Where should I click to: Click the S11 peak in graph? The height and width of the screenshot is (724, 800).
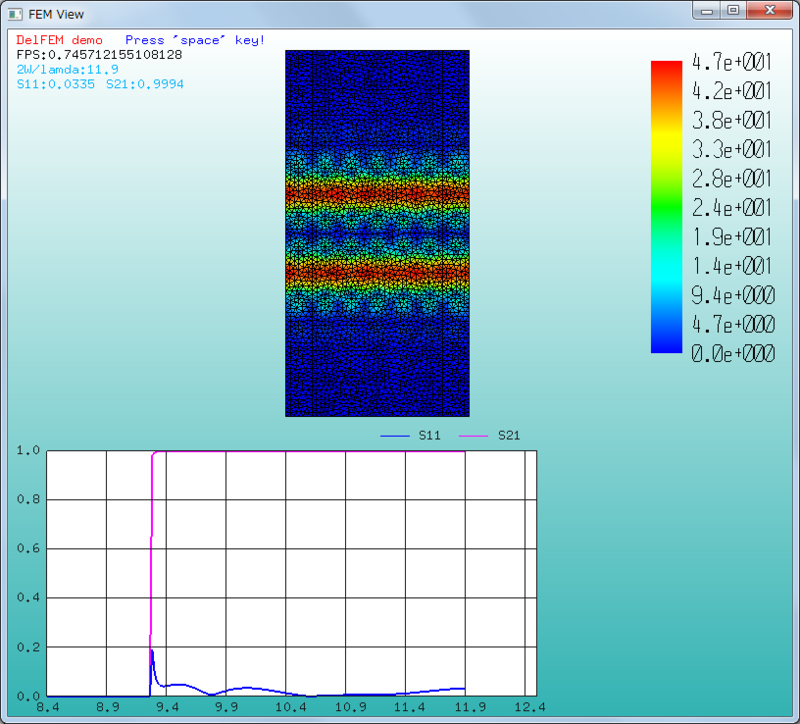(152, 652)
